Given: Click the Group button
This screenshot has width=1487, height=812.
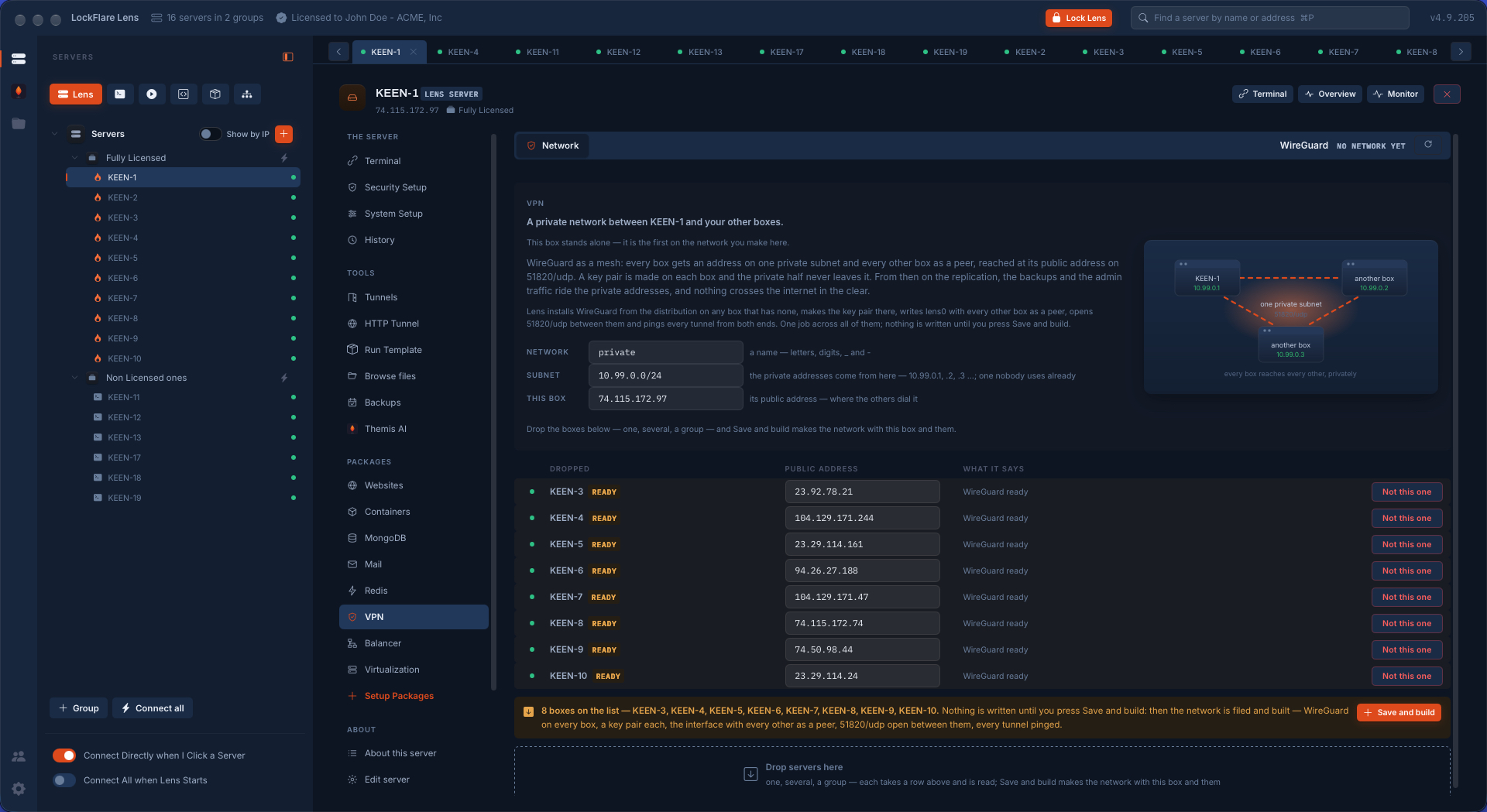Looking at the screenshot, I should click(x=78, y=708).
